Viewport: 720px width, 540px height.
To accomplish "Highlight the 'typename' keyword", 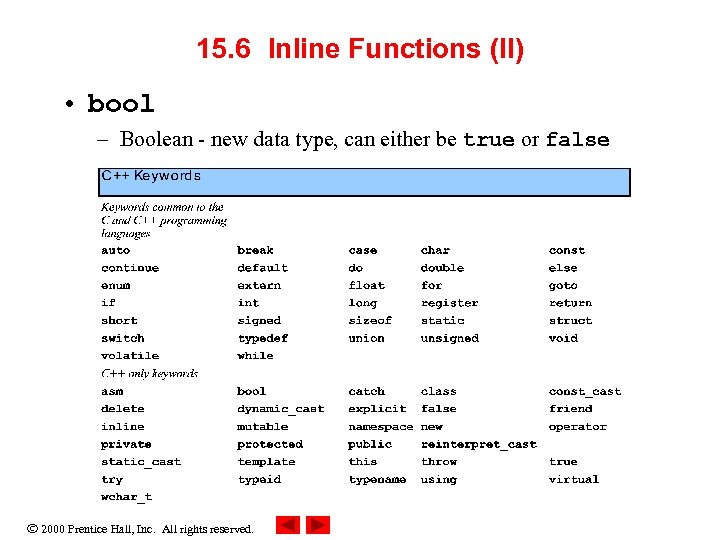I will [x=377, y=480].
